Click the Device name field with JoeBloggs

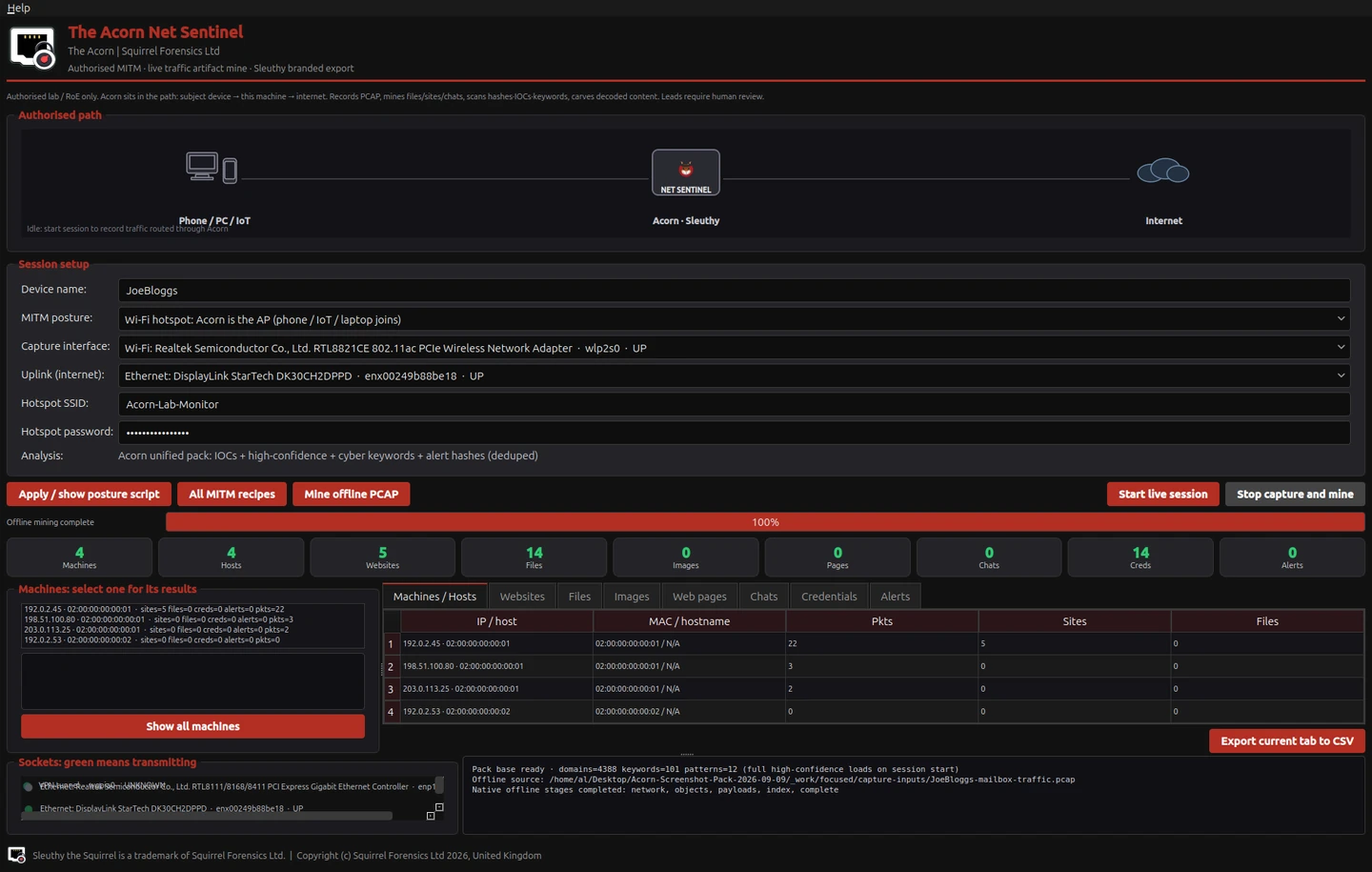[734, 290]
